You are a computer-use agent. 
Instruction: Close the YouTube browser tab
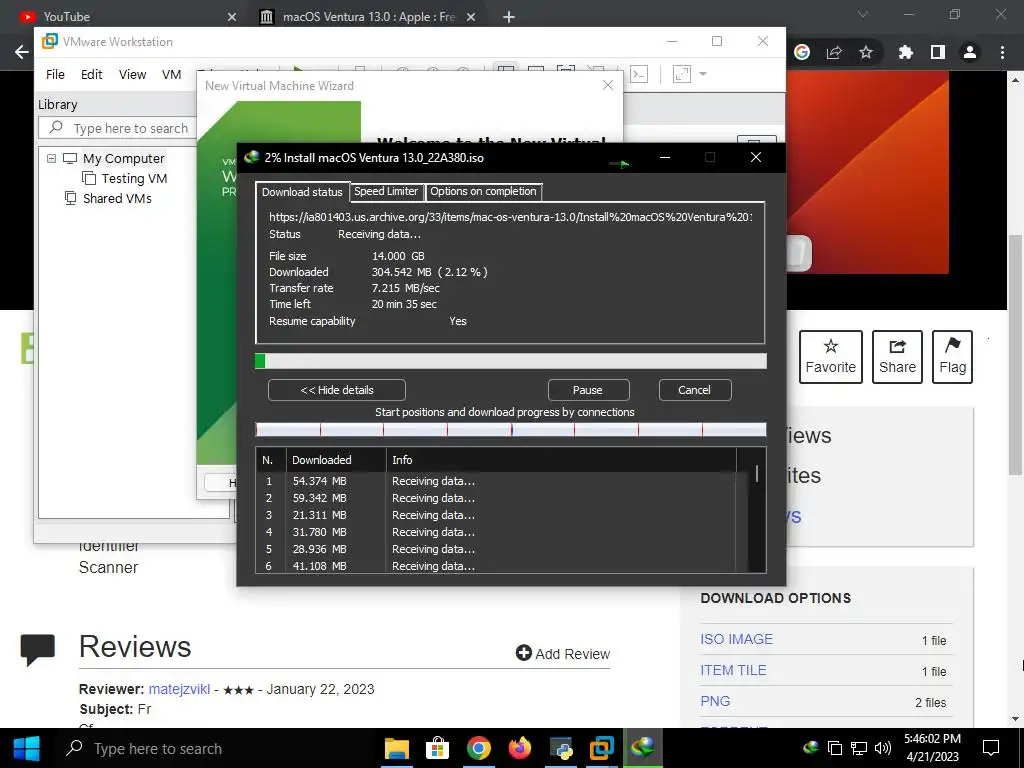[x=232, y=17]
